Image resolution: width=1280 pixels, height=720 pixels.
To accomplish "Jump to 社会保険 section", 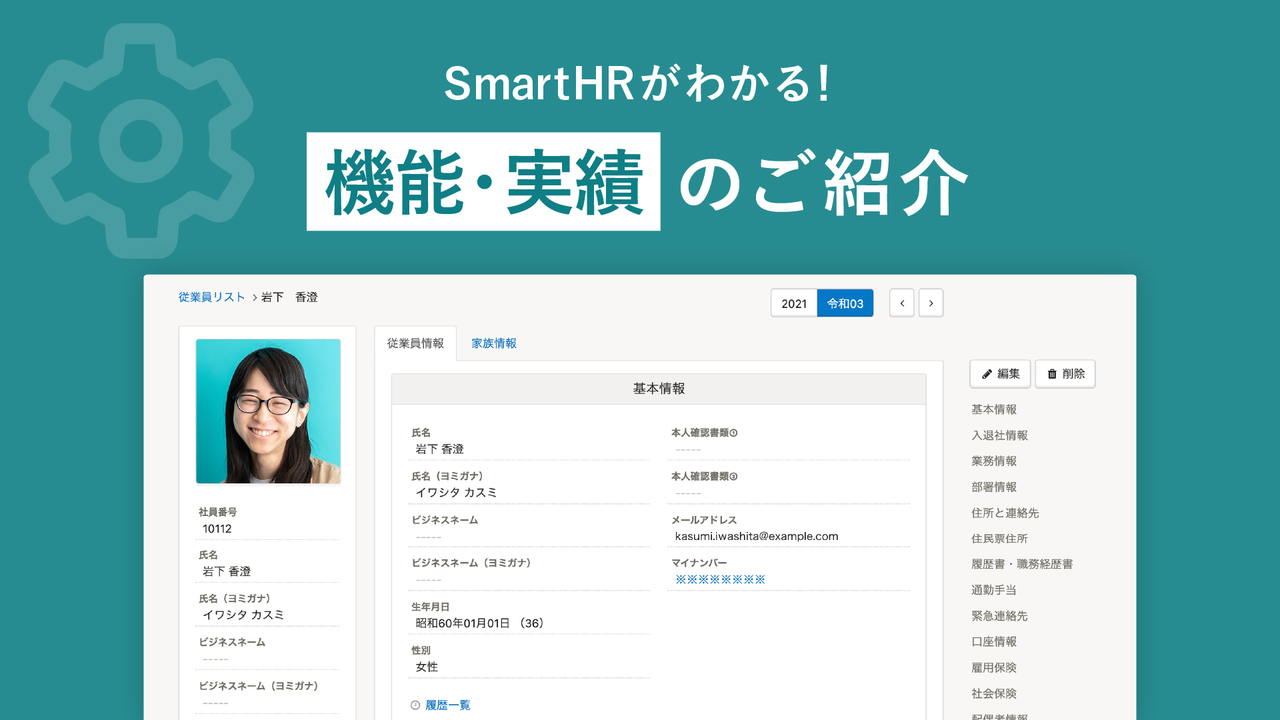I will coord(994,694).
